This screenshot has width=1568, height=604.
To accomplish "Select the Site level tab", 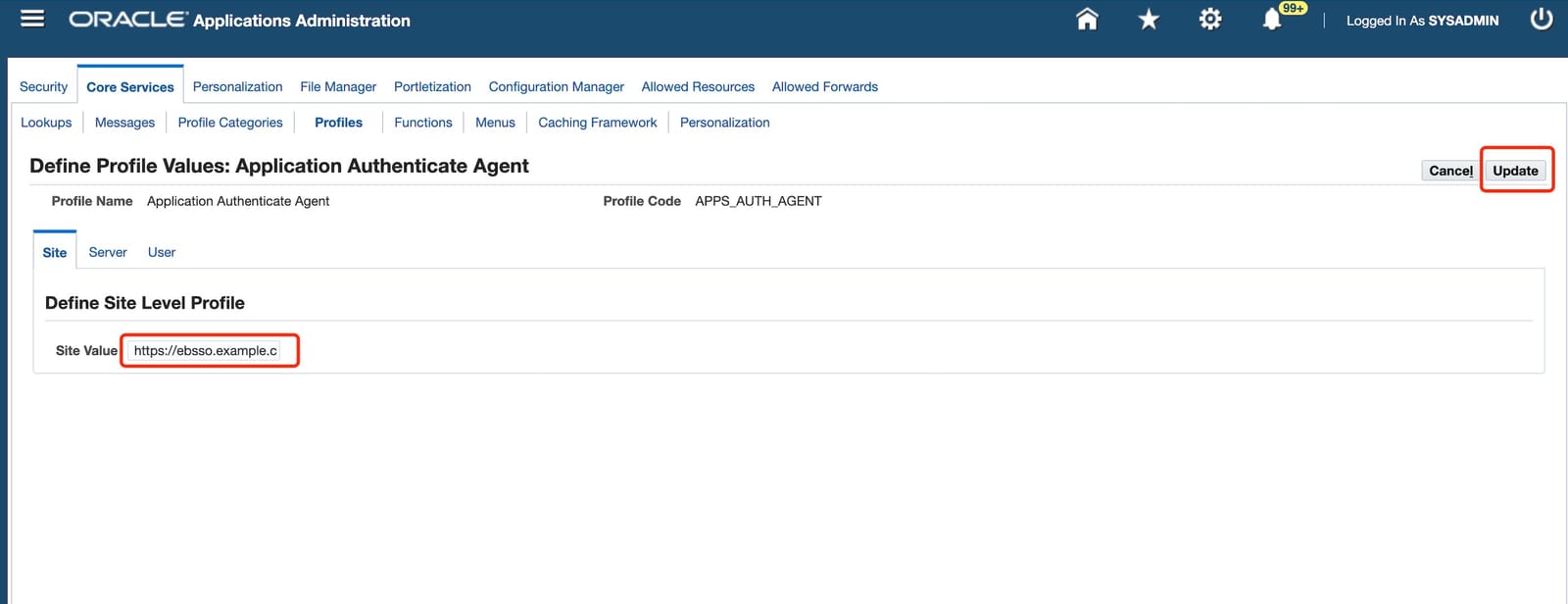I will (x=55, y=252).
